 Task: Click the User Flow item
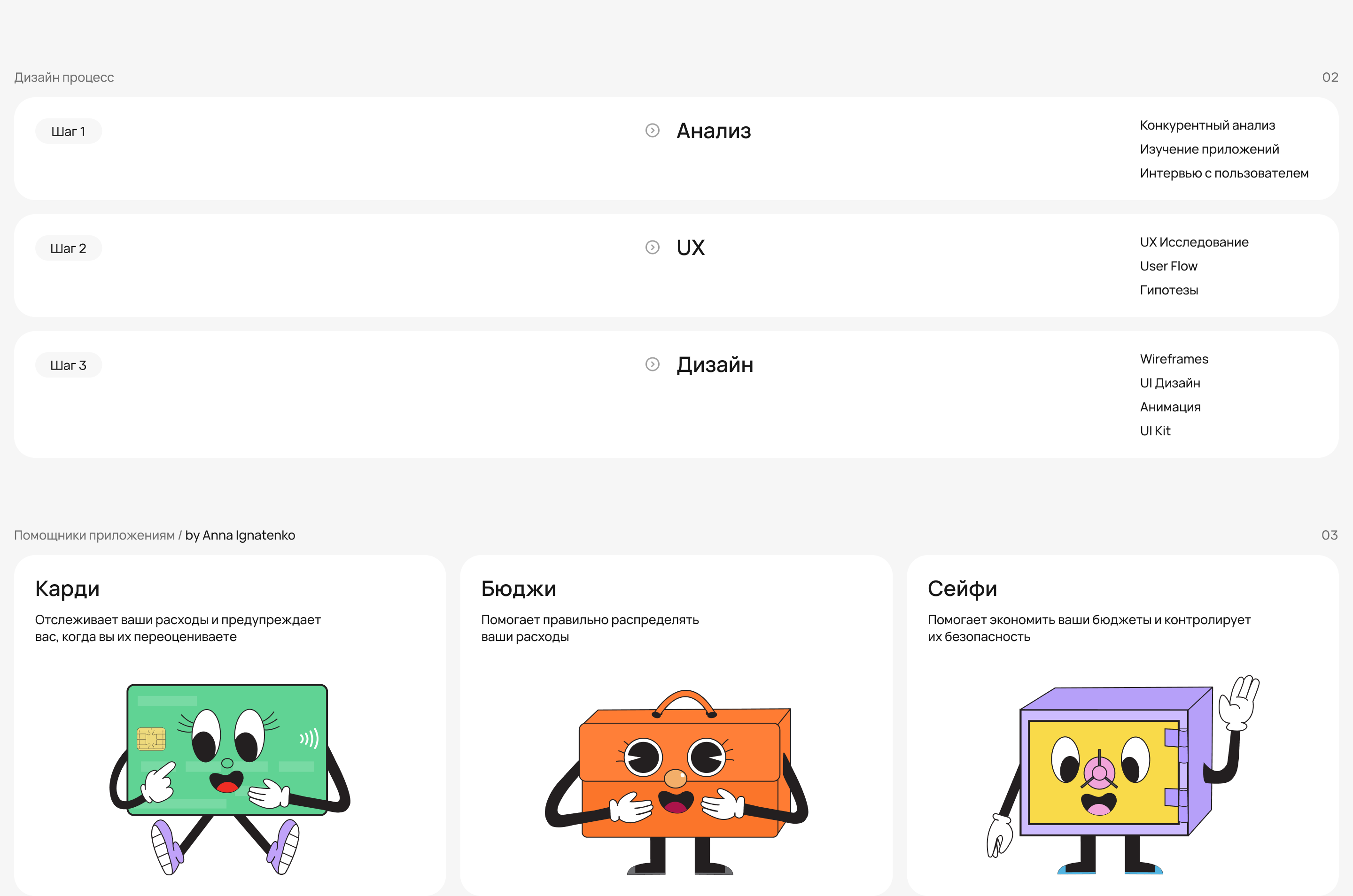(x=1168, y=266)
